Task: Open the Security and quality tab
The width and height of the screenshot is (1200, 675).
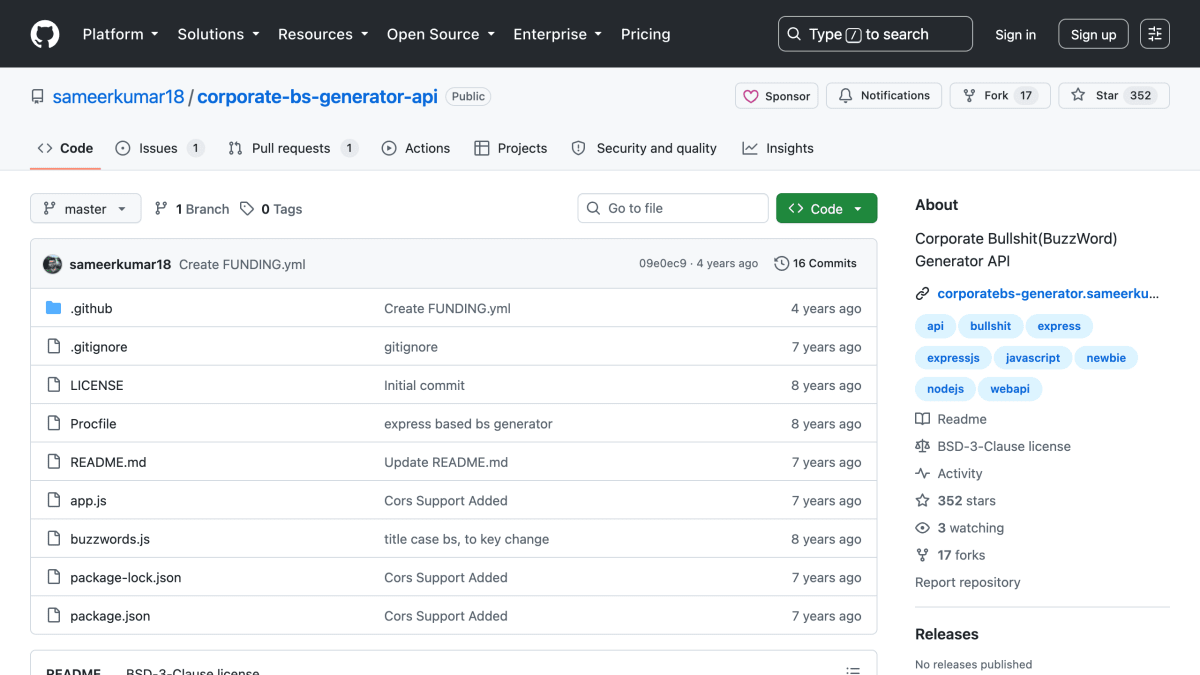Action: tap(644, 148)
